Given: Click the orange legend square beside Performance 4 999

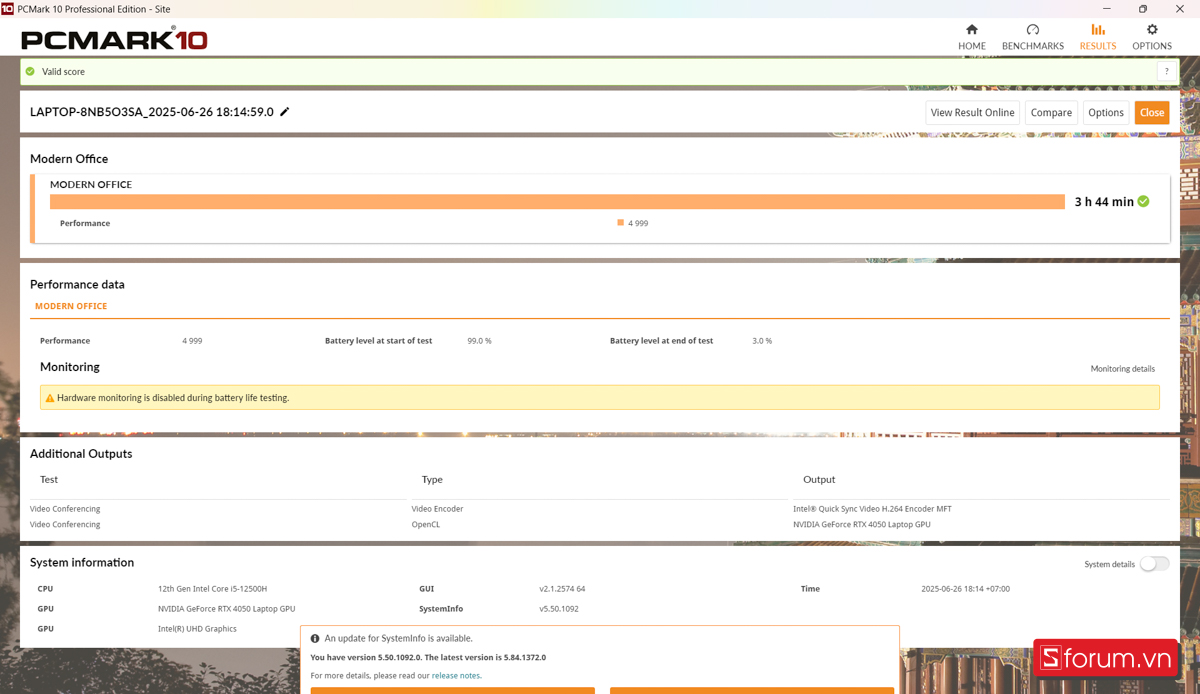Looking at the screenshot, I should click(621, 223).
